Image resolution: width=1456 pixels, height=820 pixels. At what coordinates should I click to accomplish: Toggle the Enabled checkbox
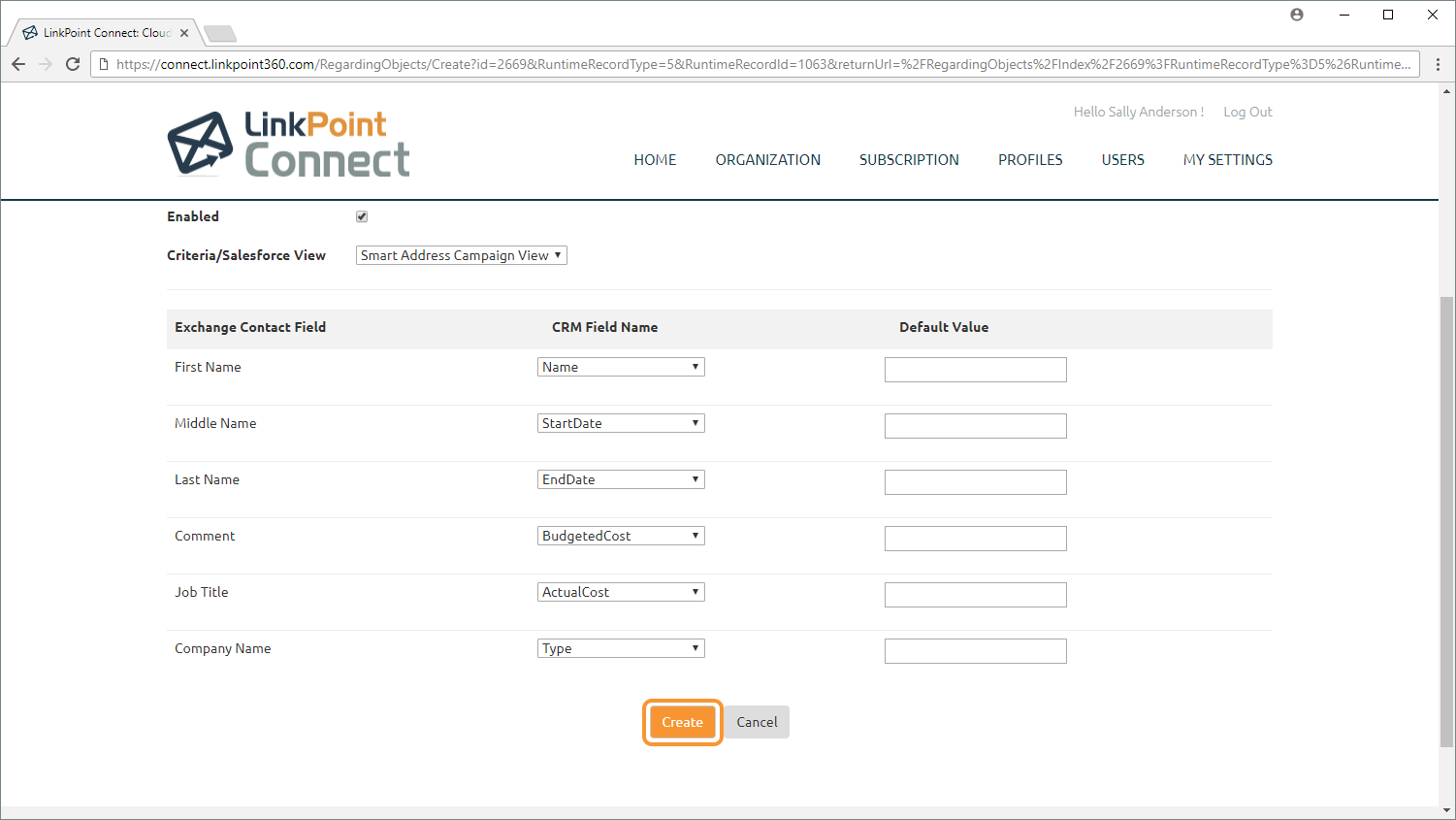(x=362, y=216)
